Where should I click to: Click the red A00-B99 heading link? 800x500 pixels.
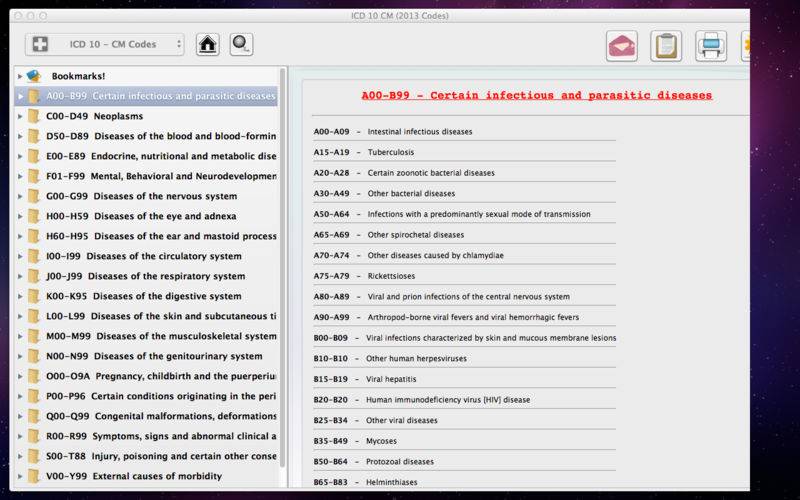[537, 95]
